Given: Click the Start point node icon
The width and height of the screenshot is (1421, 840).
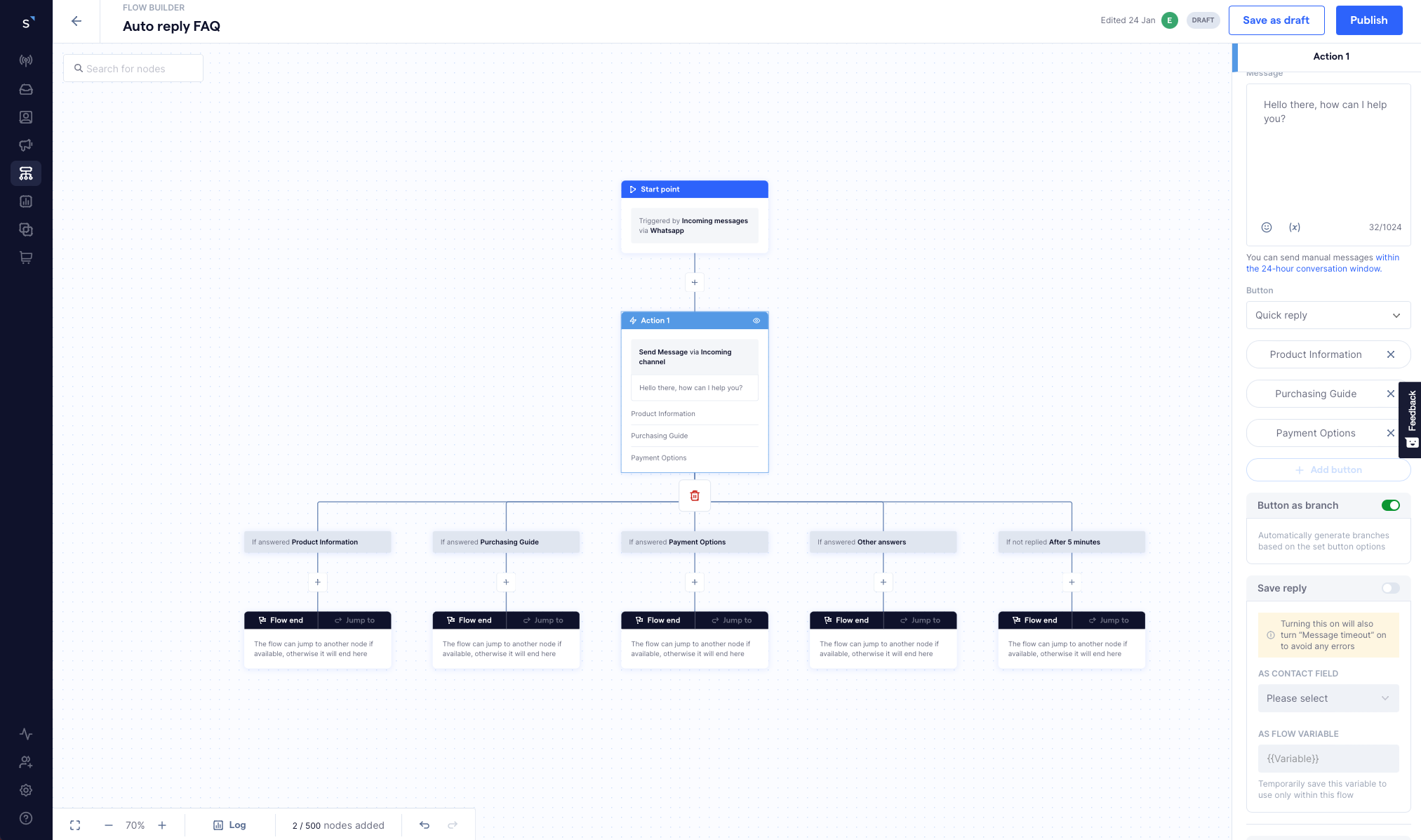Looking at the screenshot, I should (633, 189).
